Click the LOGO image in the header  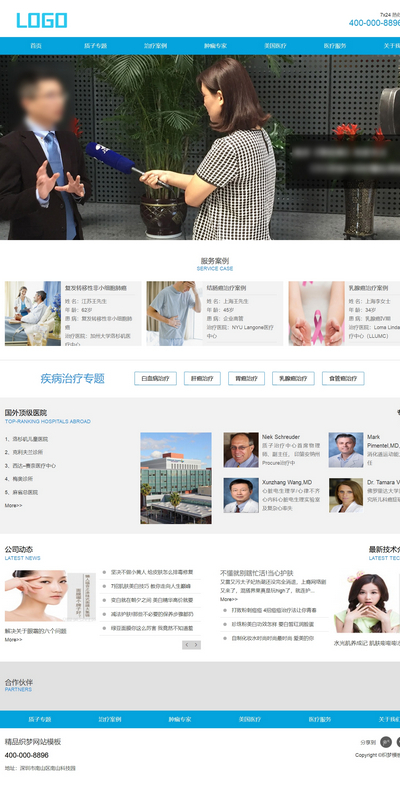(42, 20)
